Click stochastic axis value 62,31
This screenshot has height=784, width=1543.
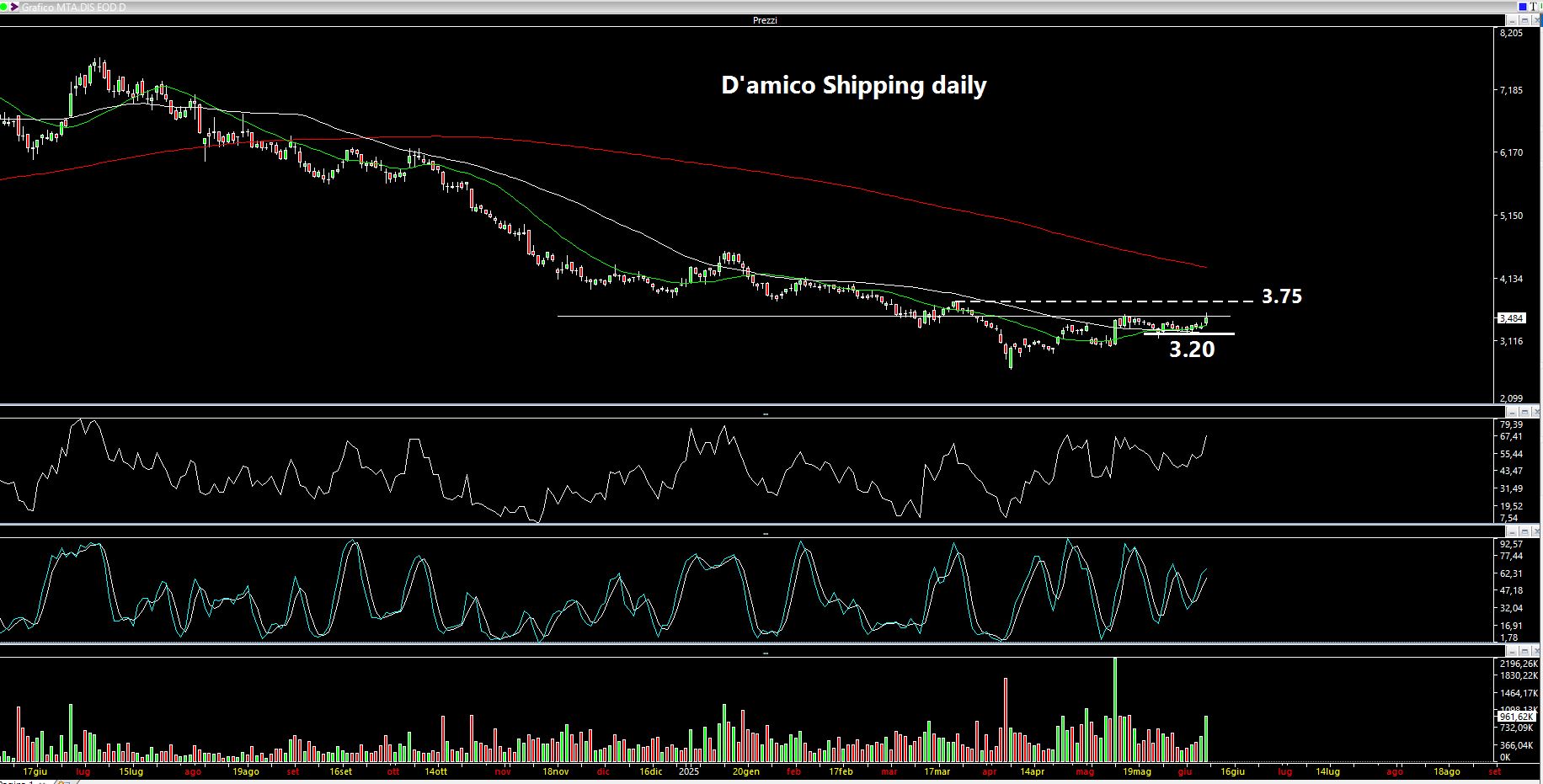1511,573
